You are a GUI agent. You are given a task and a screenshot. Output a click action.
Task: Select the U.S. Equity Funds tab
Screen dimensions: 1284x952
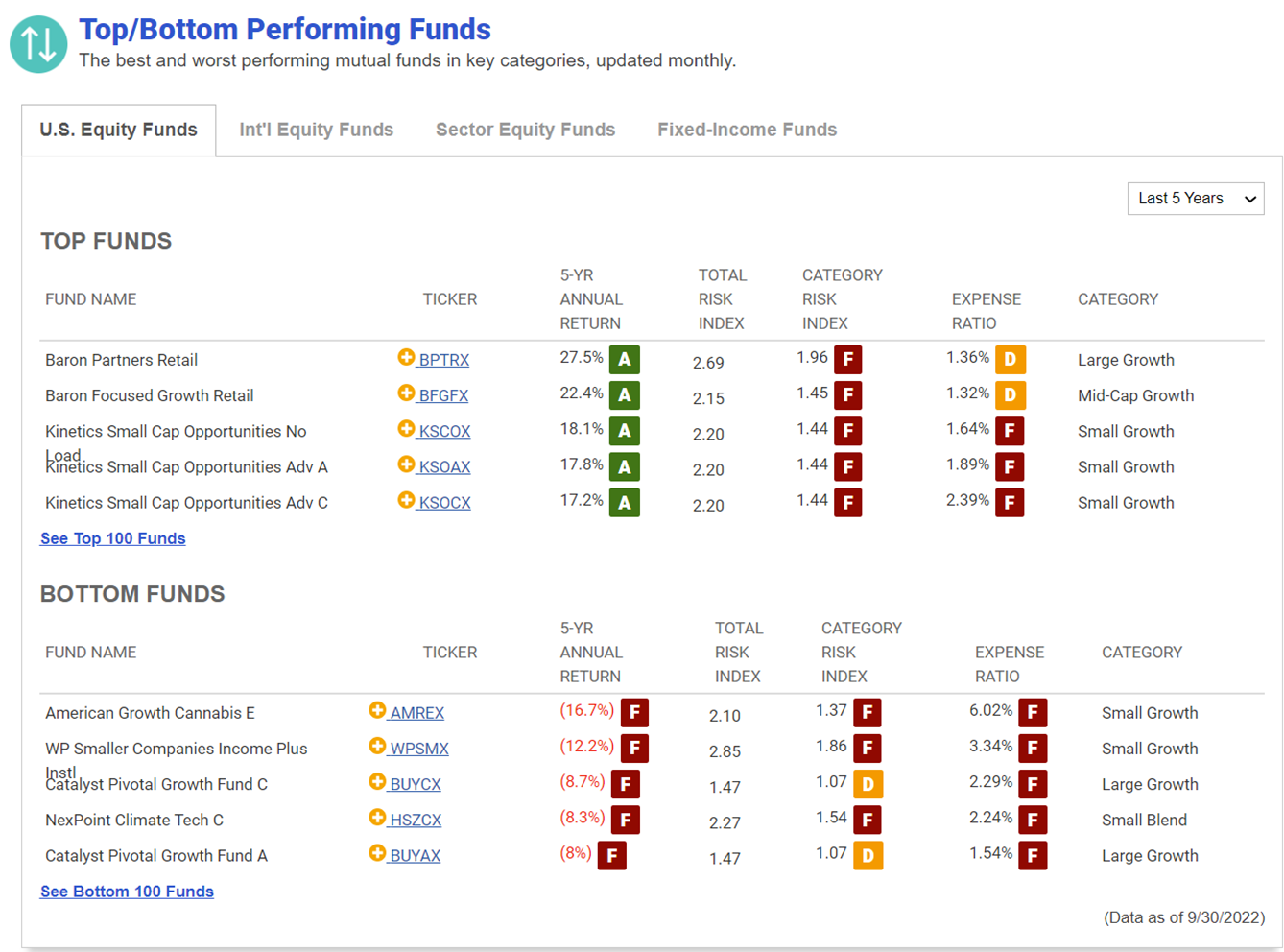(x=119, y=131)
